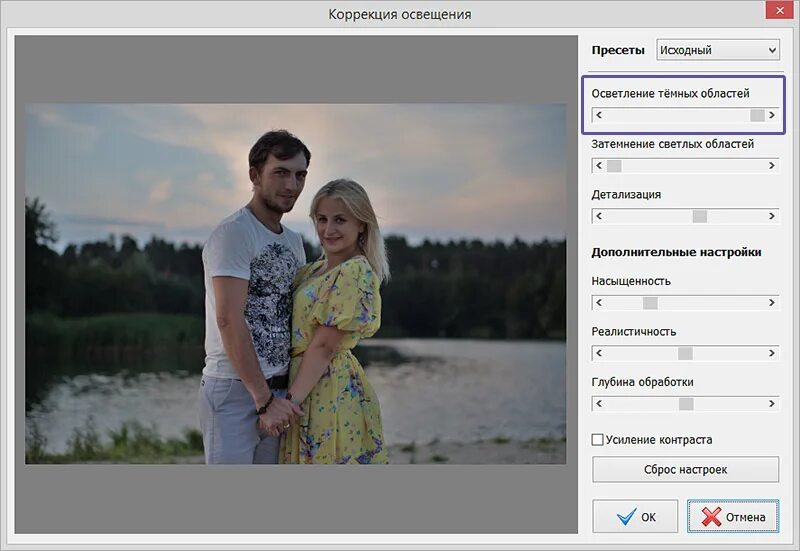Click the photo preview of the couple
The image size is (800, 551).
[x=296, y=284]
